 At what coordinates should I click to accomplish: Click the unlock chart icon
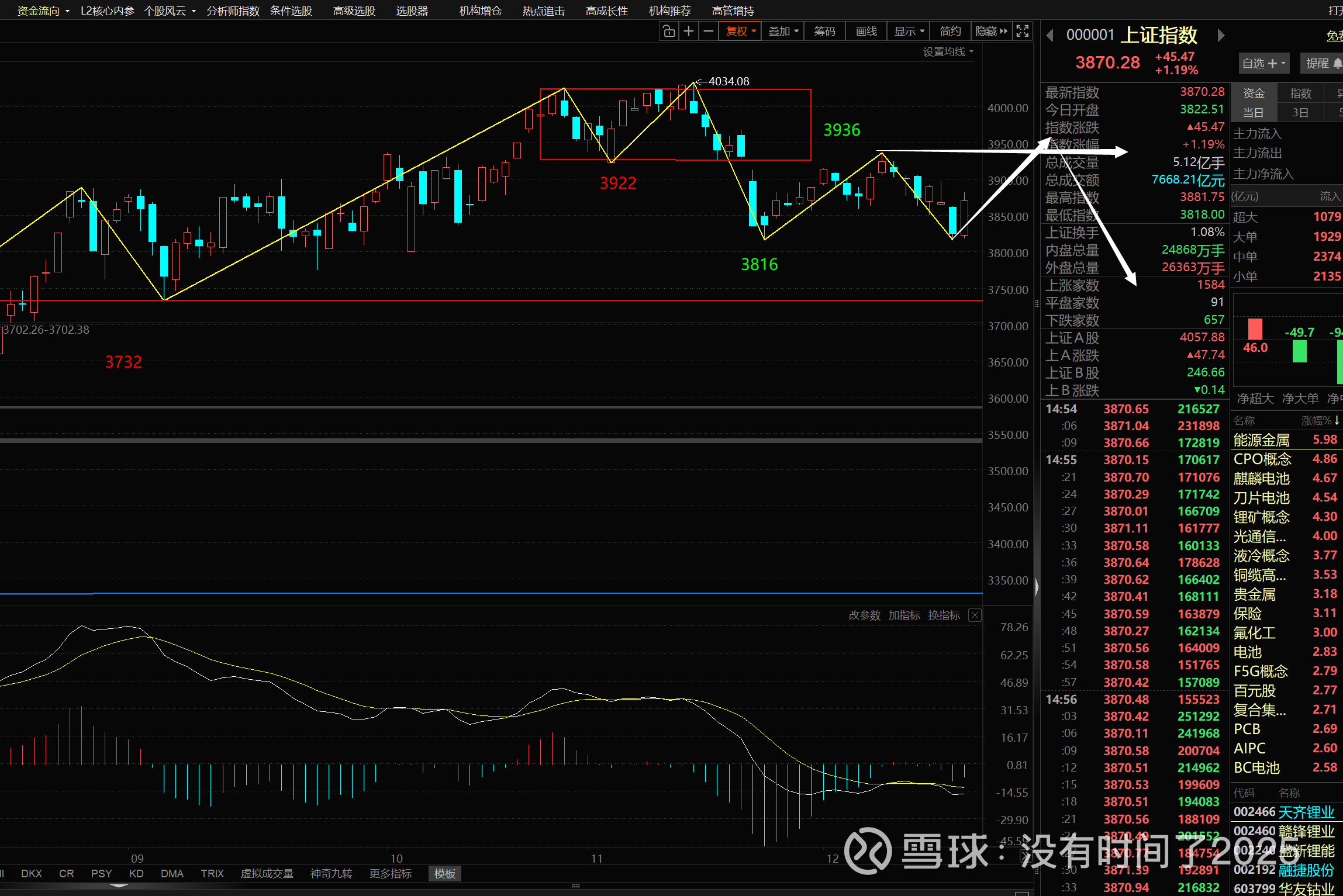click(x=669, y=31)
